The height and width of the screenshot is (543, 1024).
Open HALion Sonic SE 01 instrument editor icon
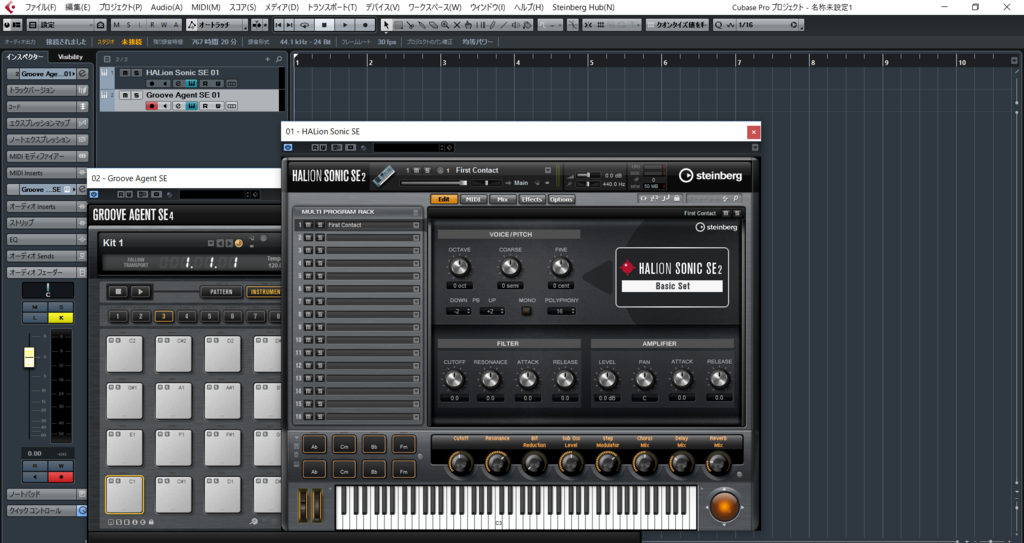pos(191,84)
